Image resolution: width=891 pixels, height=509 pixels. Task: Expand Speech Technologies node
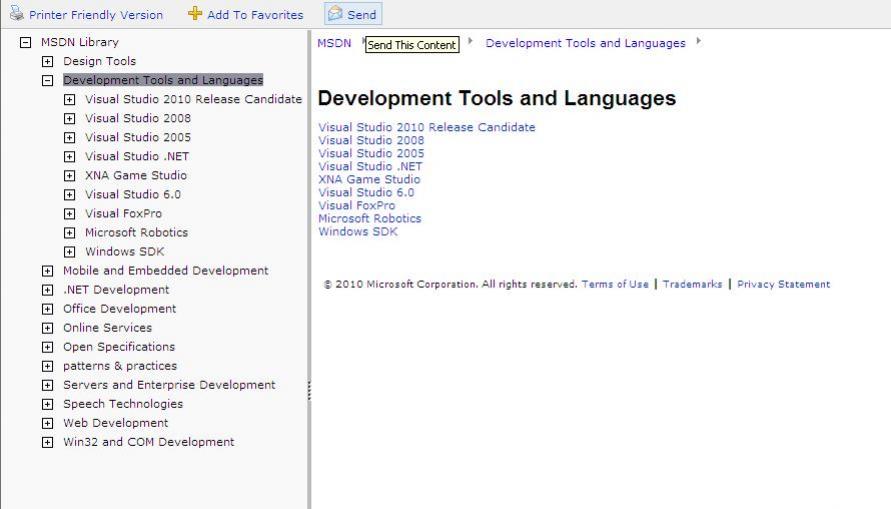point(48,404)
